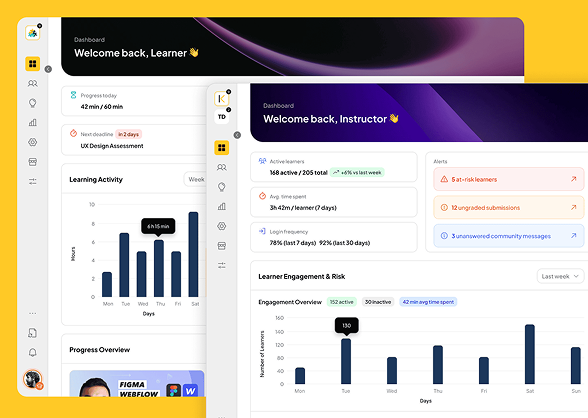Open the store icon in learner sidebar
Screen dimensions: 588x418
(x=33, y=162)
